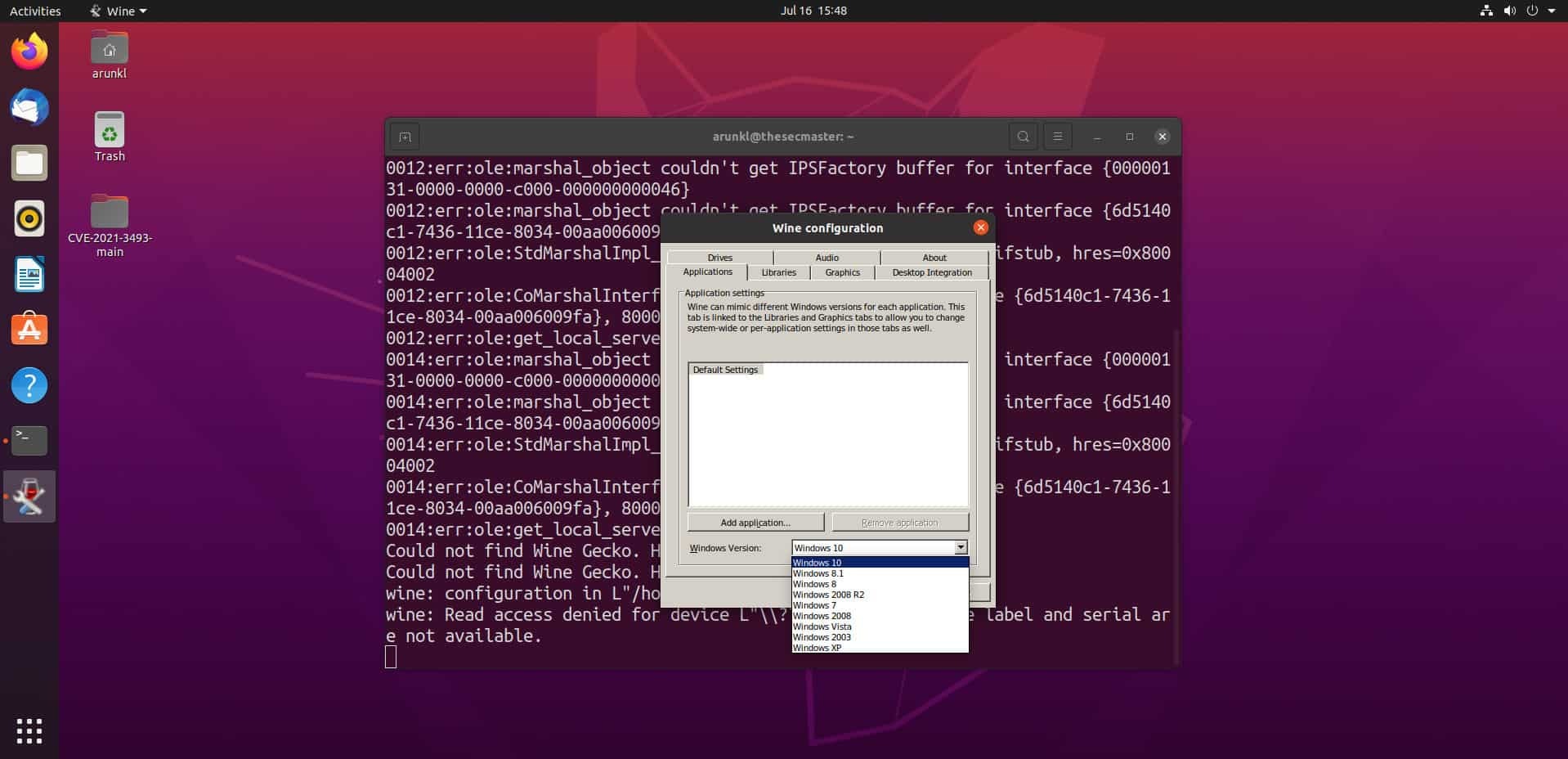Open the Desktop Integration tab
This screenshot has height=759, width=1568.
coord(932,273)
